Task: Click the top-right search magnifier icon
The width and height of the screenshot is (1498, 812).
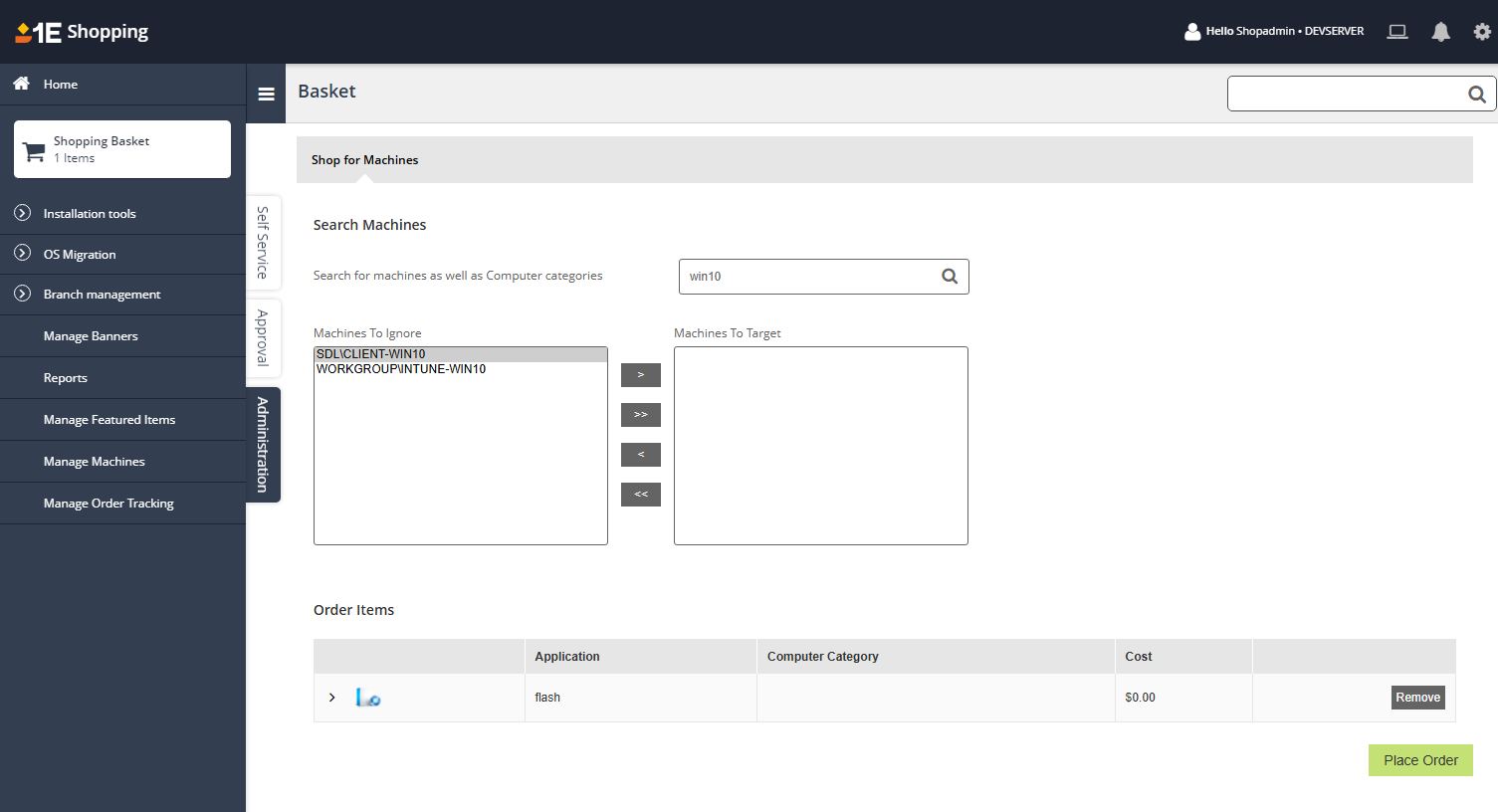Action: pyautogui.click(x=1476, y=95)
